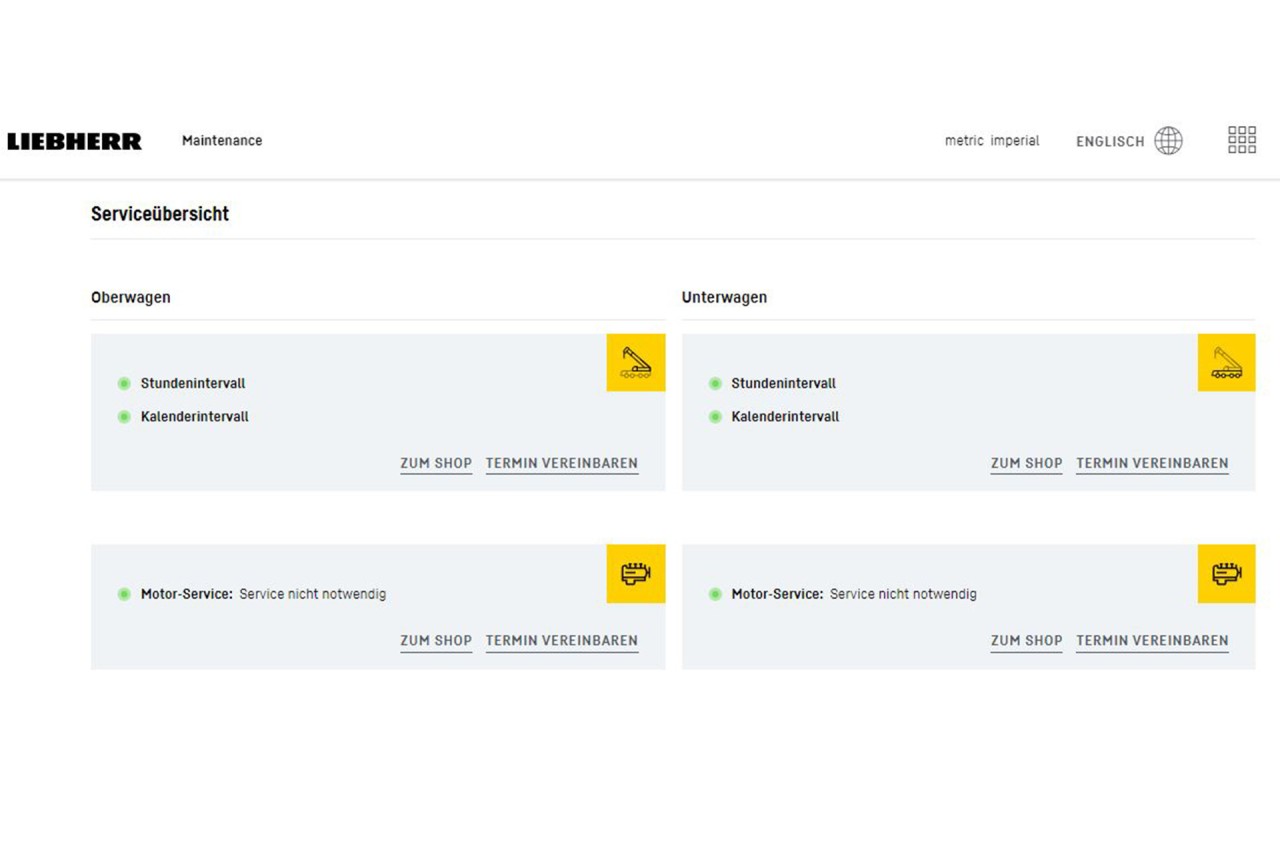Screen dimensions: 1280x867
Task: Click Kalenderintervall under Unterwagen
Action: coord(785,417)
